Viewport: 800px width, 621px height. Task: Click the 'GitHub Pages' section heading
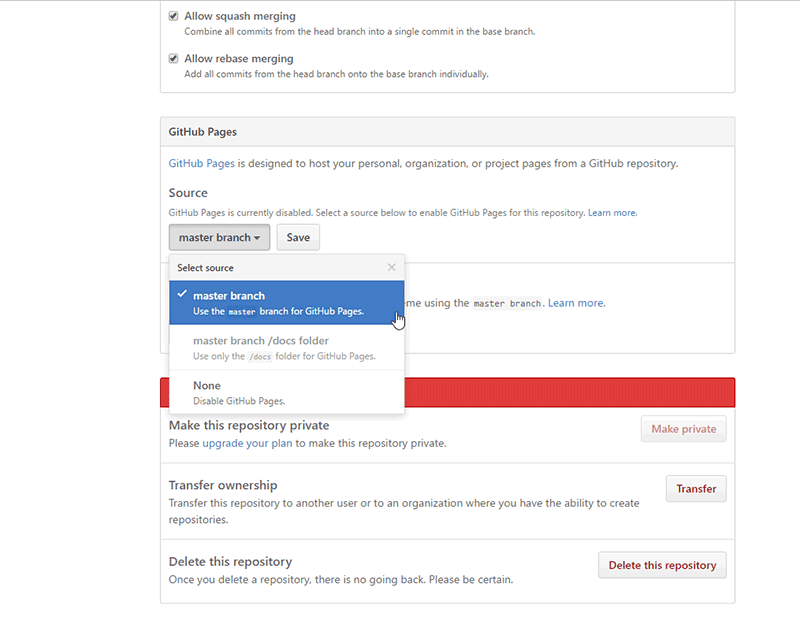point(203,132)
